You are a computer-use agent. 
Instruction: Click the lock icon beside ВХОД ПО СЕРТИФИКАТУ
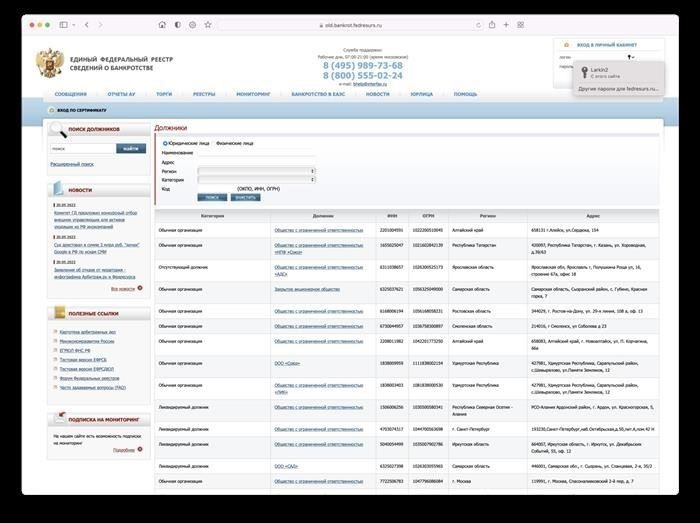click(x=51, y=110)
